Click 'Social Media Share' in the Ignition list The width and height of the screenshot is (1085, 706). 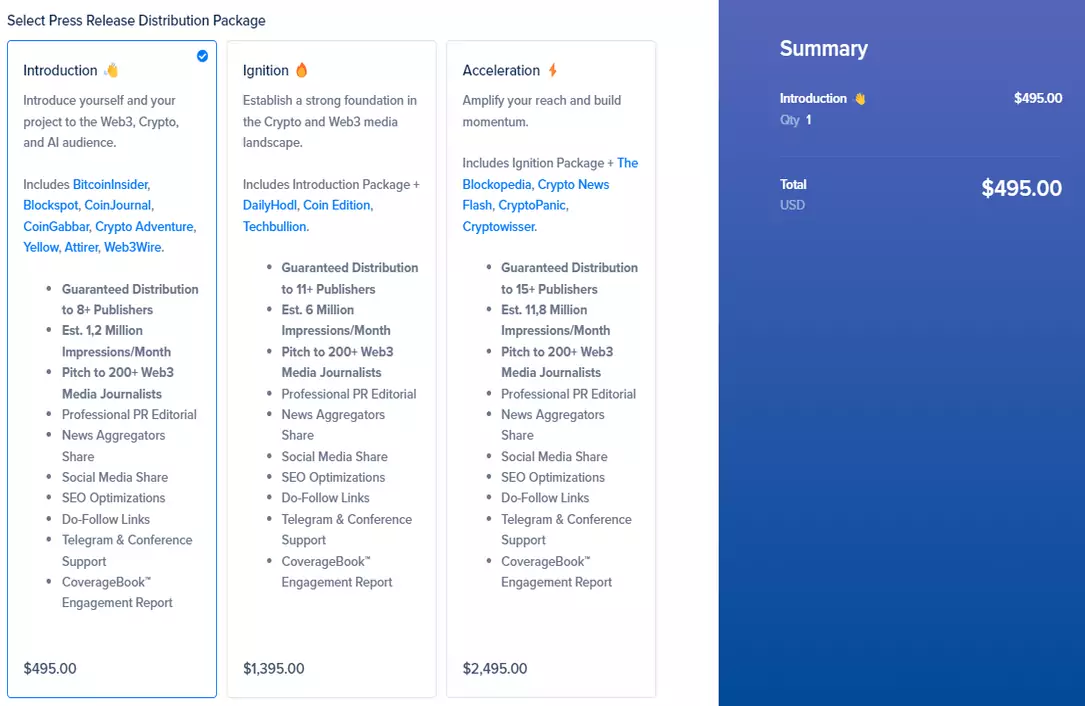(x=334, y=457)
